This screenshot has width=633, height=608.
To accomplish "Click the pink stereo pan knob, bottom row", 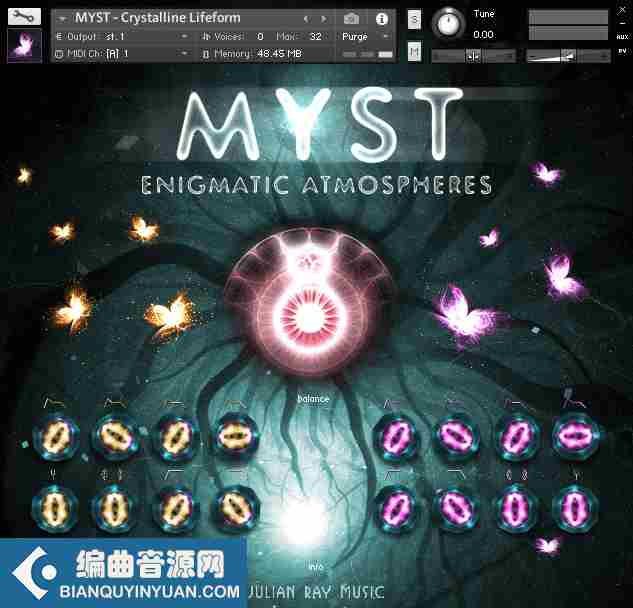I will [516, 508].
